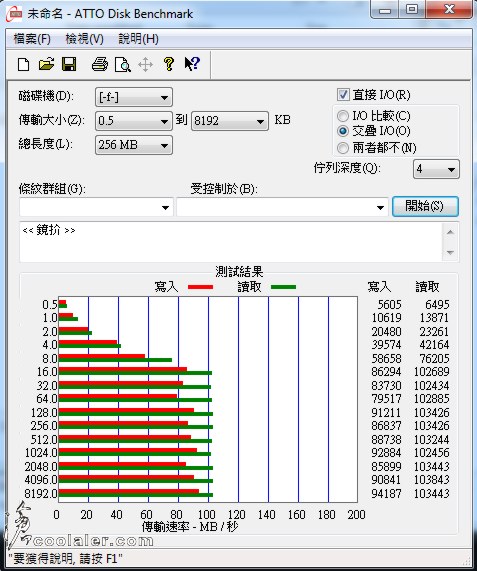Activate context help pointer icon
Viewport: 477px width, 571px height.
pyautogui.click(x=192, y=64)
